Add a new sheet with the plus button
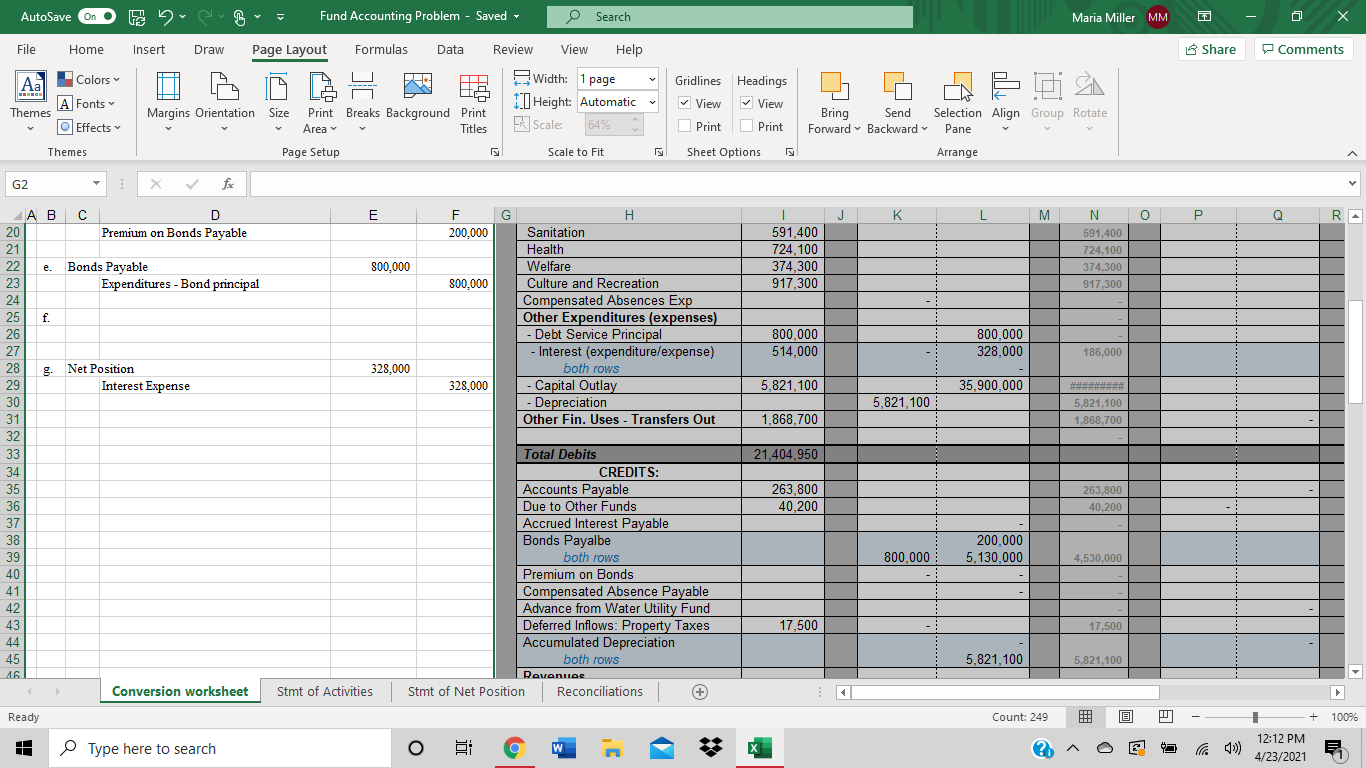This screenshot has height=768, width=1366. pos(700,691)
